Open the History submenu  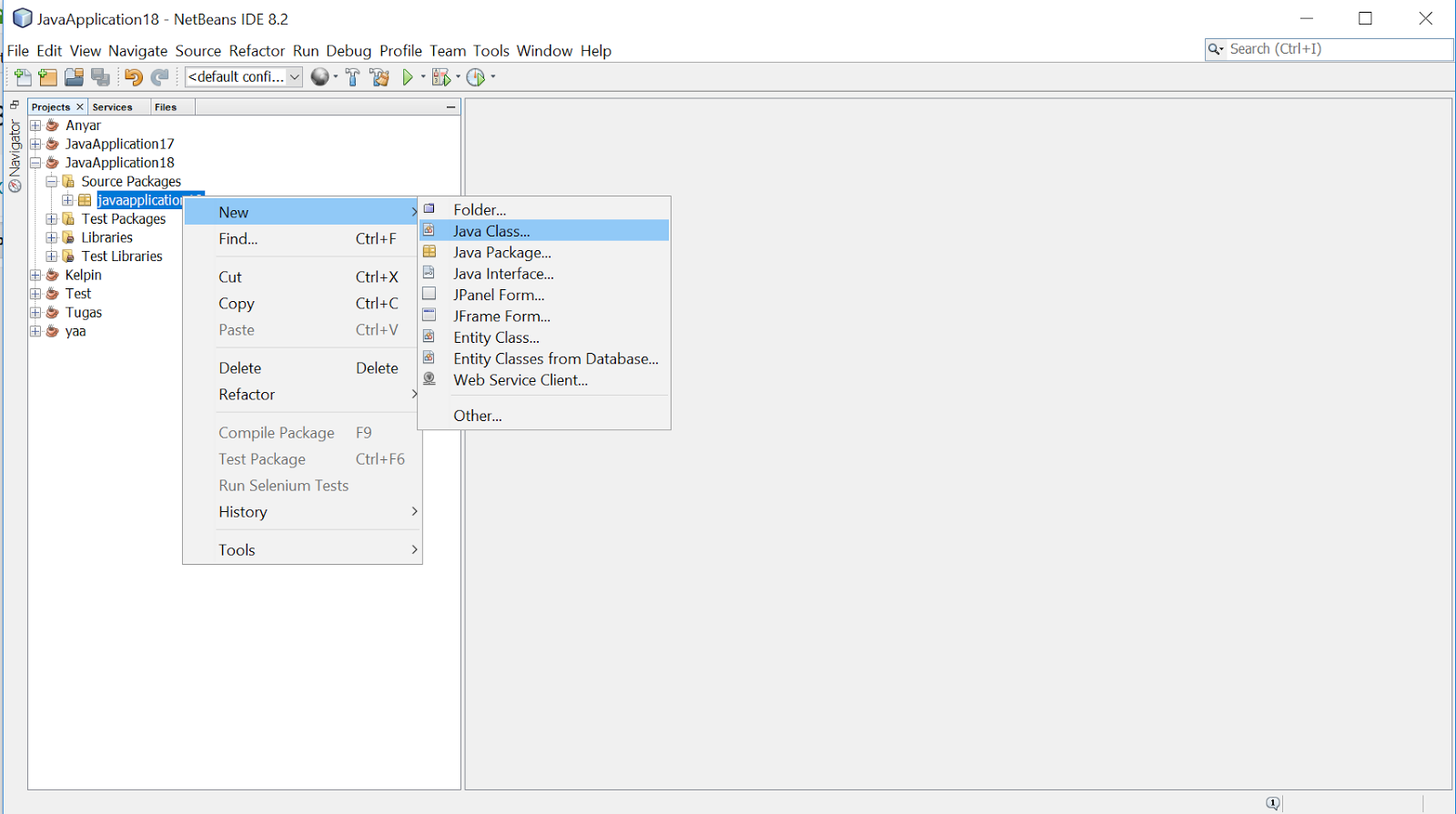click(x=302, y=512)
